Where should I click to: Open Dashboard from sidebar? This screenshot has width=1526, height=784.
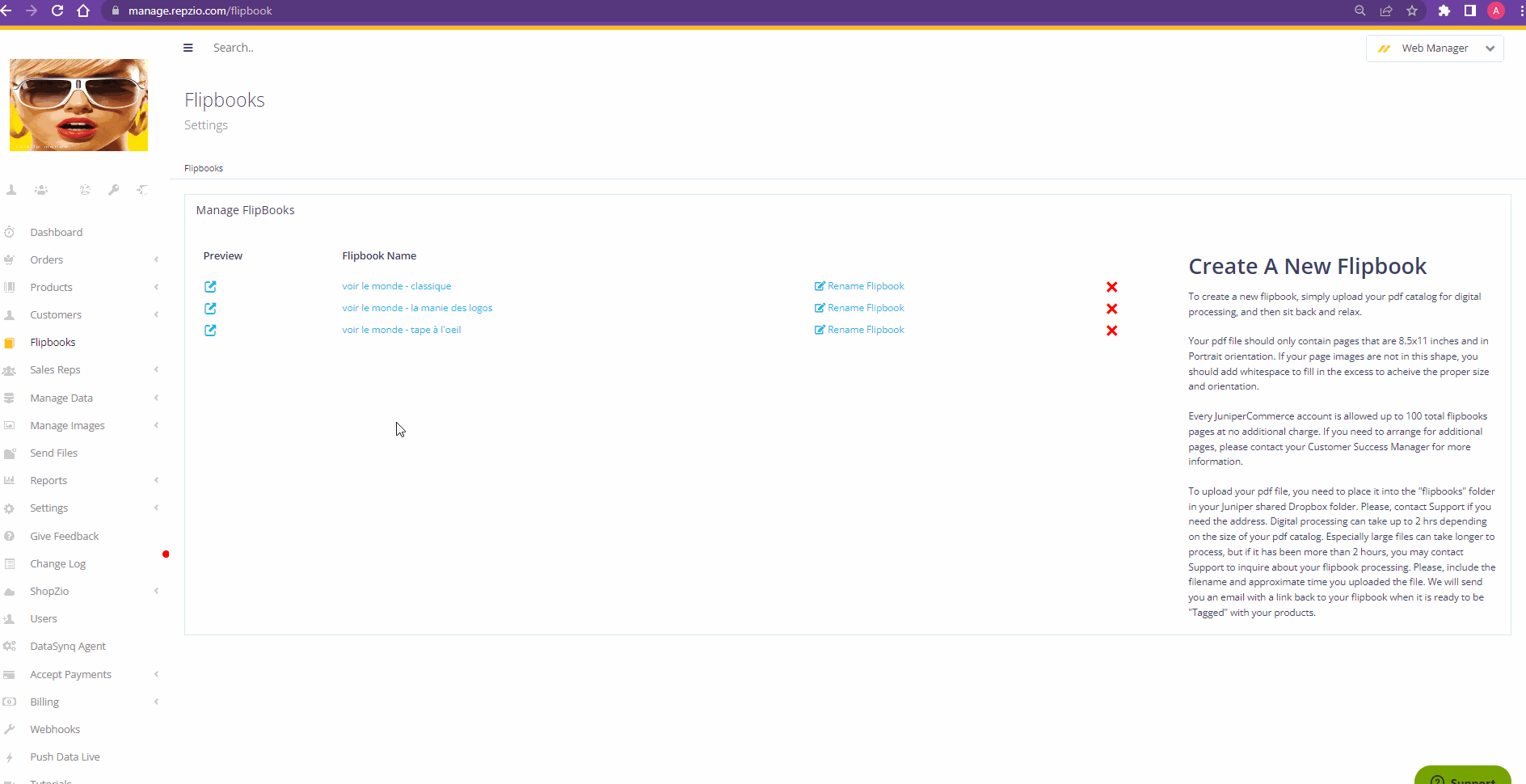(57, 232)
